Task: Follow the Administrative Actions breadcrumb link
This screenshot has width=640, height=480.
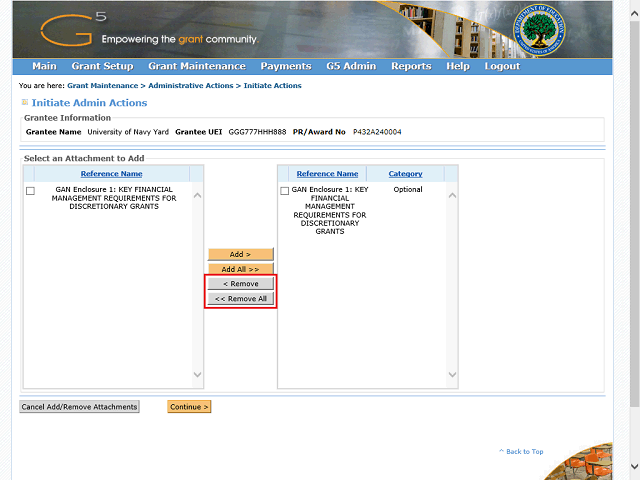Action: (191, 86)
